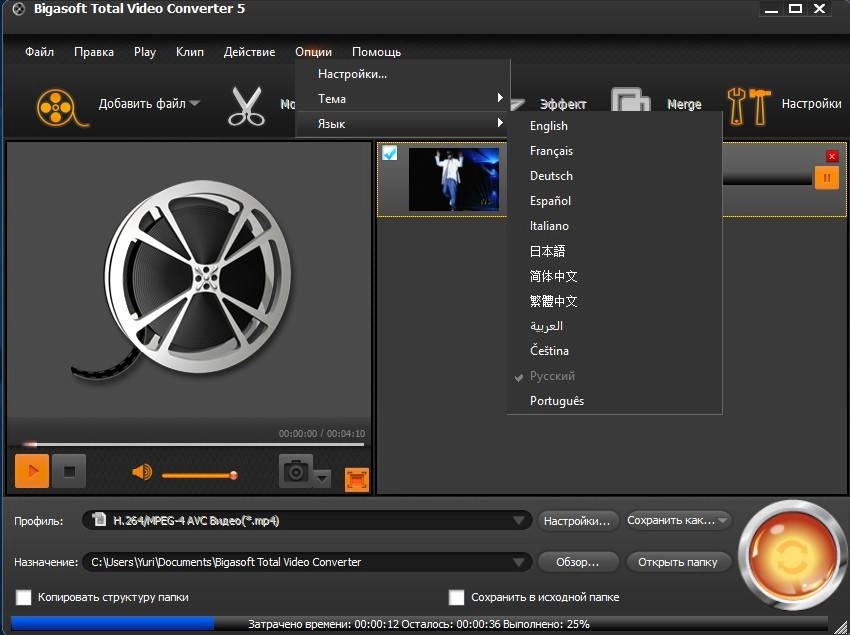Select checked Русский language
850x635 pixels.
[614, 376]
